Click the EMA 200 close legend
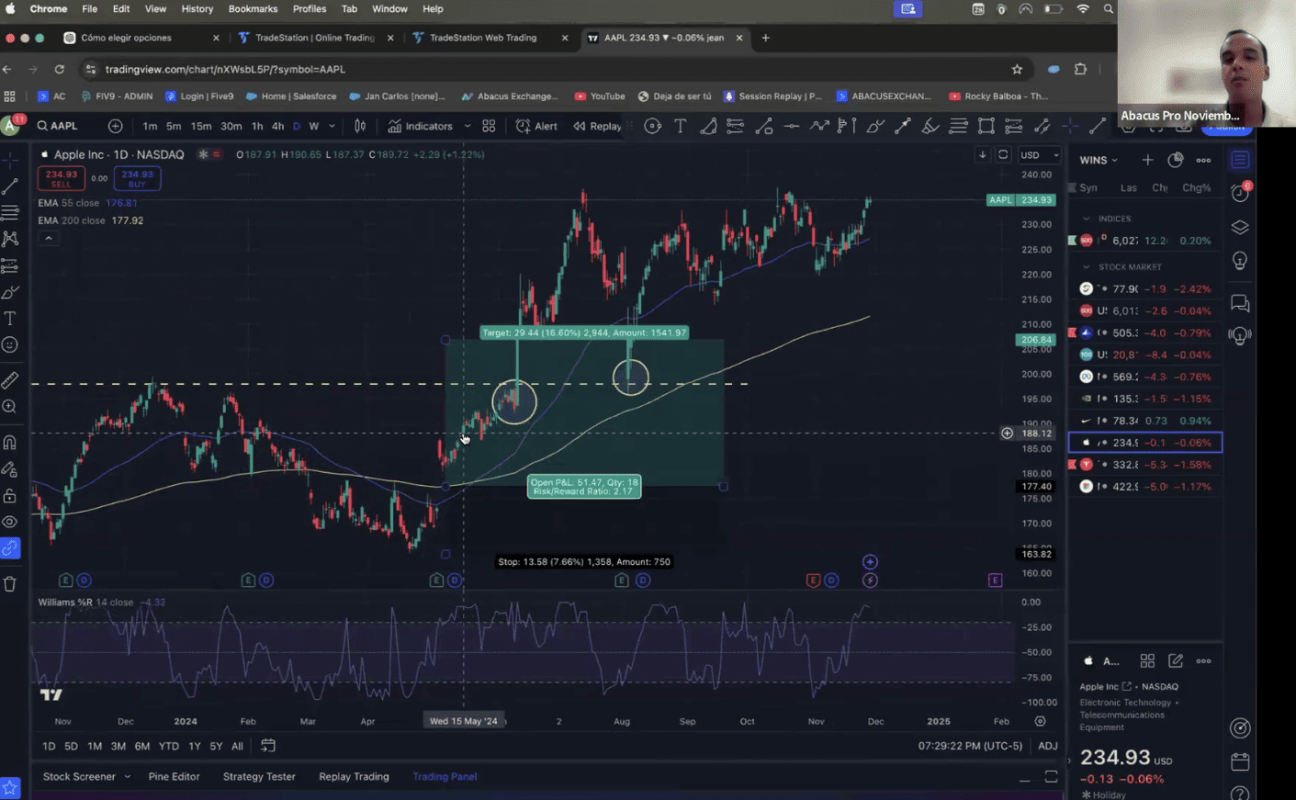The image size is (1296, 800). coord(90,220)
